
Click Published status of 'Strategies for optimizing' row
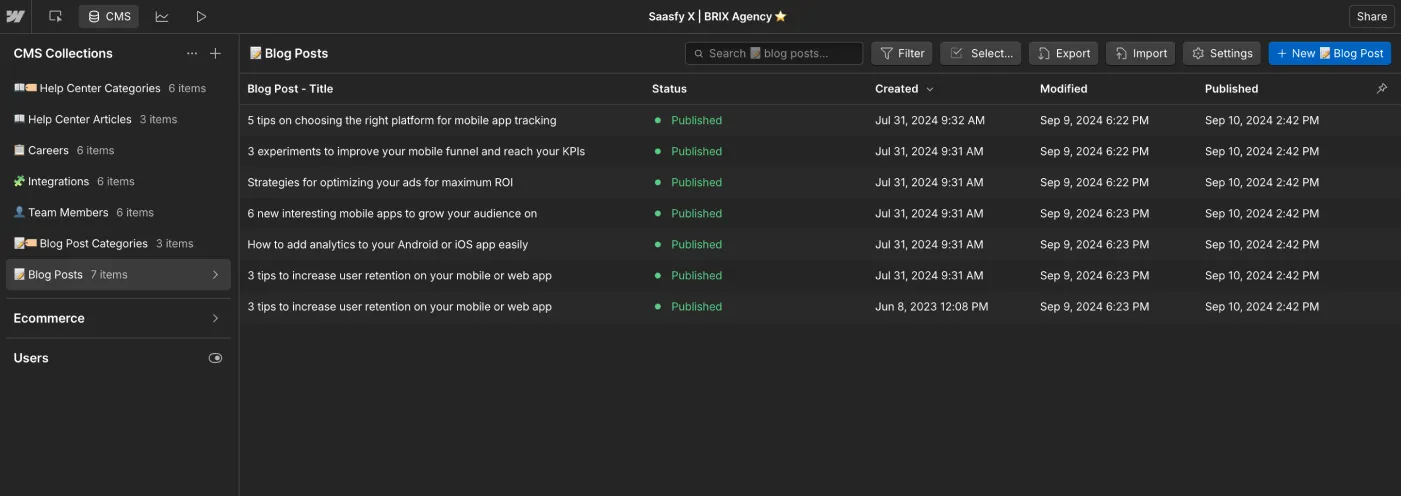click(696, 182)
